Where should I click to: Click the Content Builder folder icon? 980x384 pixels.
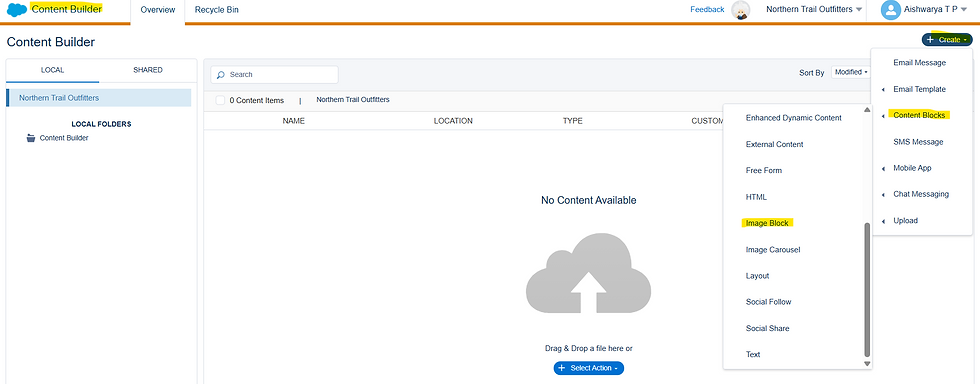(31, 138)
